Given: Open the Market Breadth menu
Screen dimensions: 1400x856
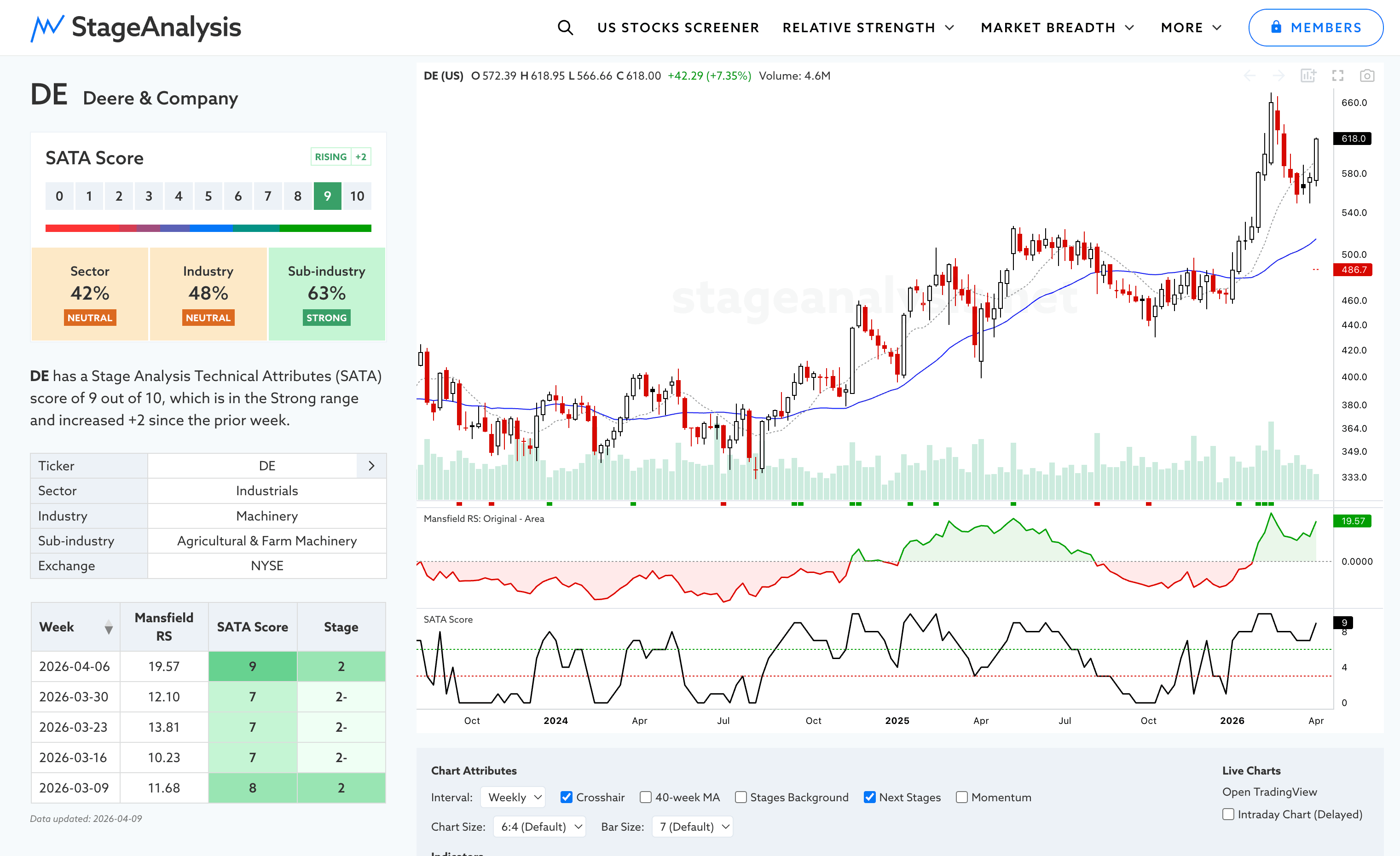Looking at the screenshot, I should [x=1058, y=27].
